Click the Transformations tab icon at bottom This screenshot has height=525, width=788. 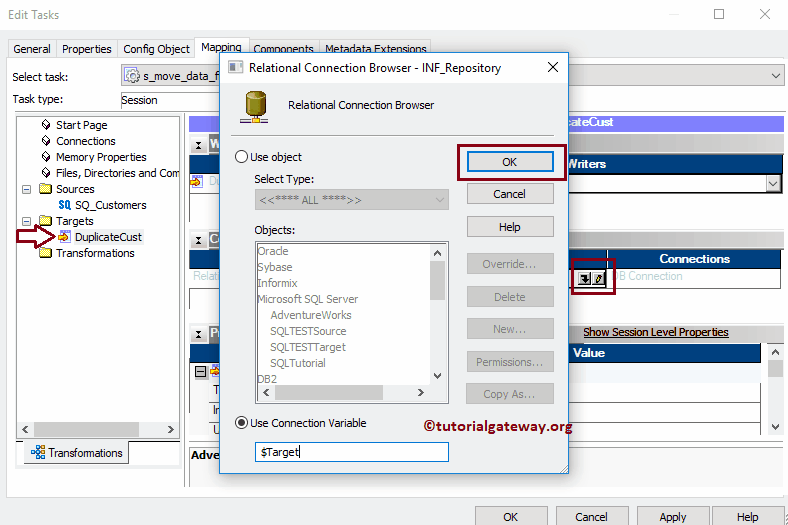38,452
